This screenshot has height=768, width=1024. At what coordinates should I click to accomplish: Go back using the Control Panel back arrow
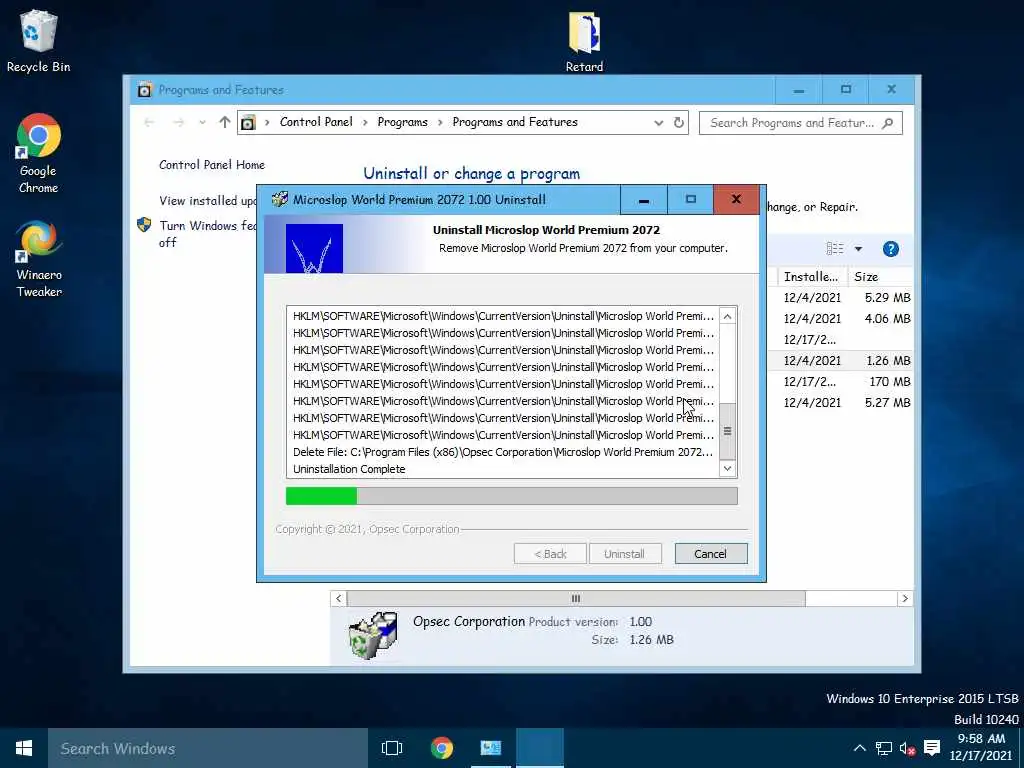point(149,122)
